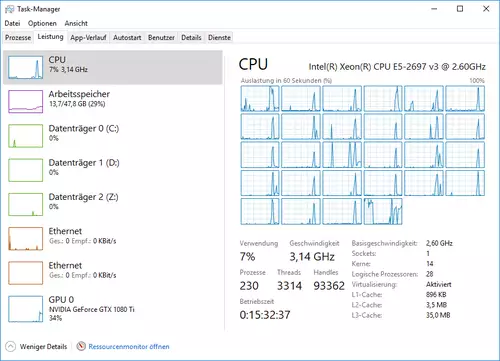Open the Datei menu

coord(12,23)
